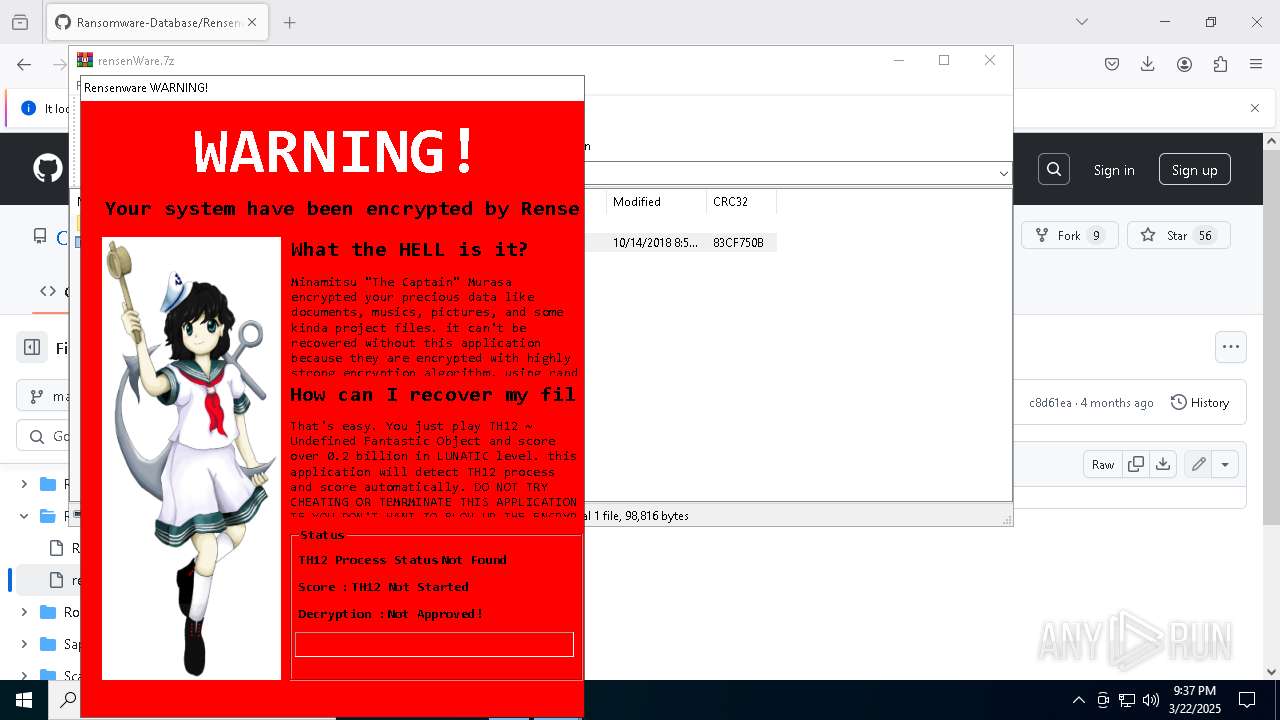Image resolution: width=1280 pixels, height=720 pixels.
Task: Open the taskbar clock showing 9:37 PM
Action: pos(1194,700)
